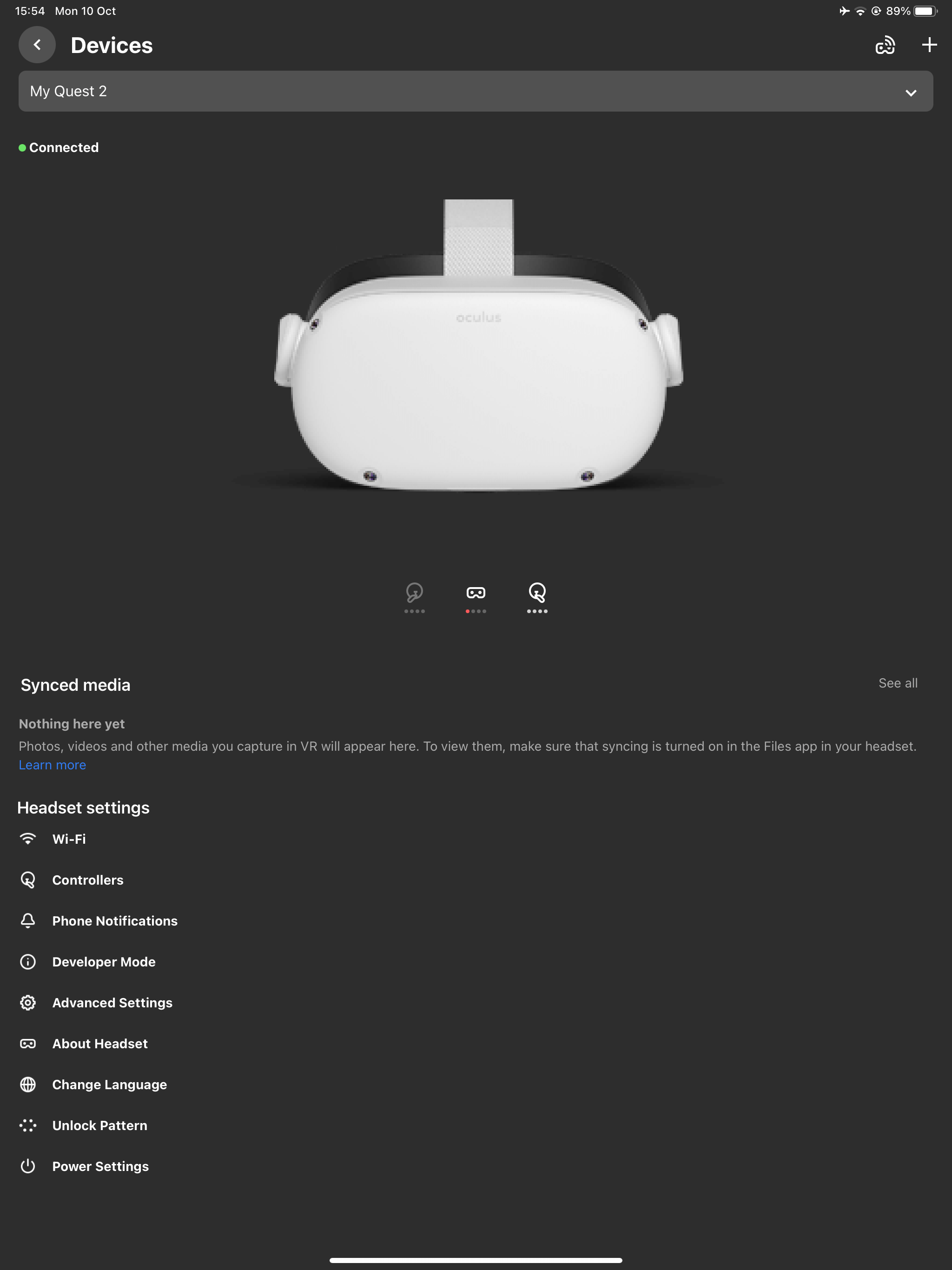This screenshot has width=952, height=1270.
Task: Scroll down the headset settings list
Action: (476, 1000)
